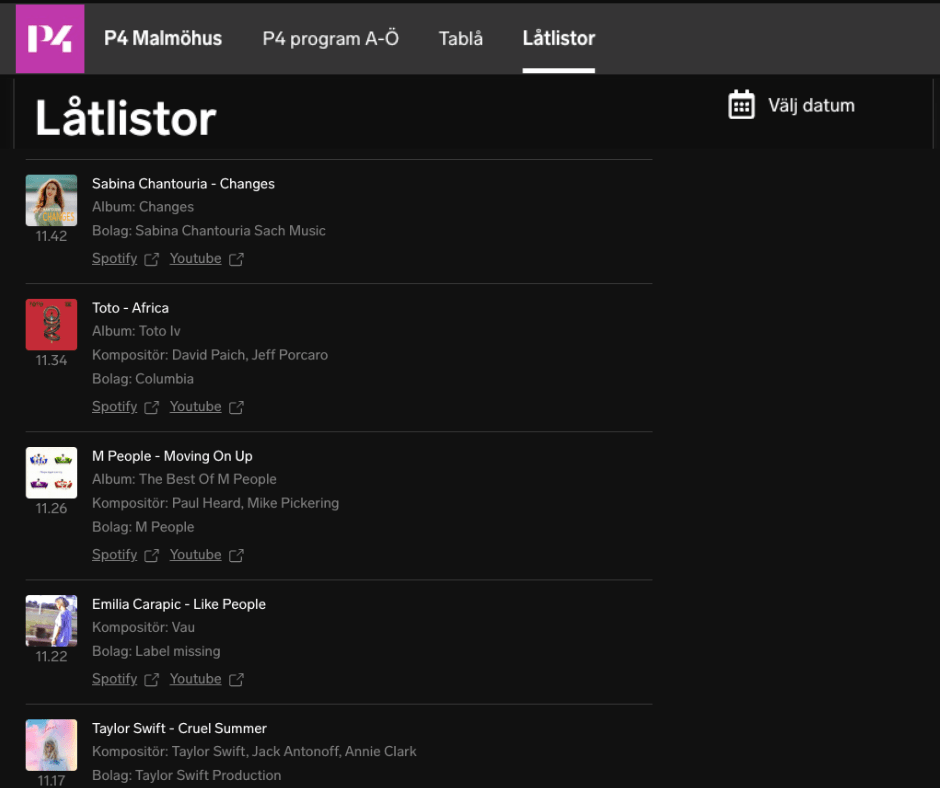Open Spotify link for Sabina Chantouria - Changes
The height and width of the screenshot is (788, 940).
click(x=114, y=259)
